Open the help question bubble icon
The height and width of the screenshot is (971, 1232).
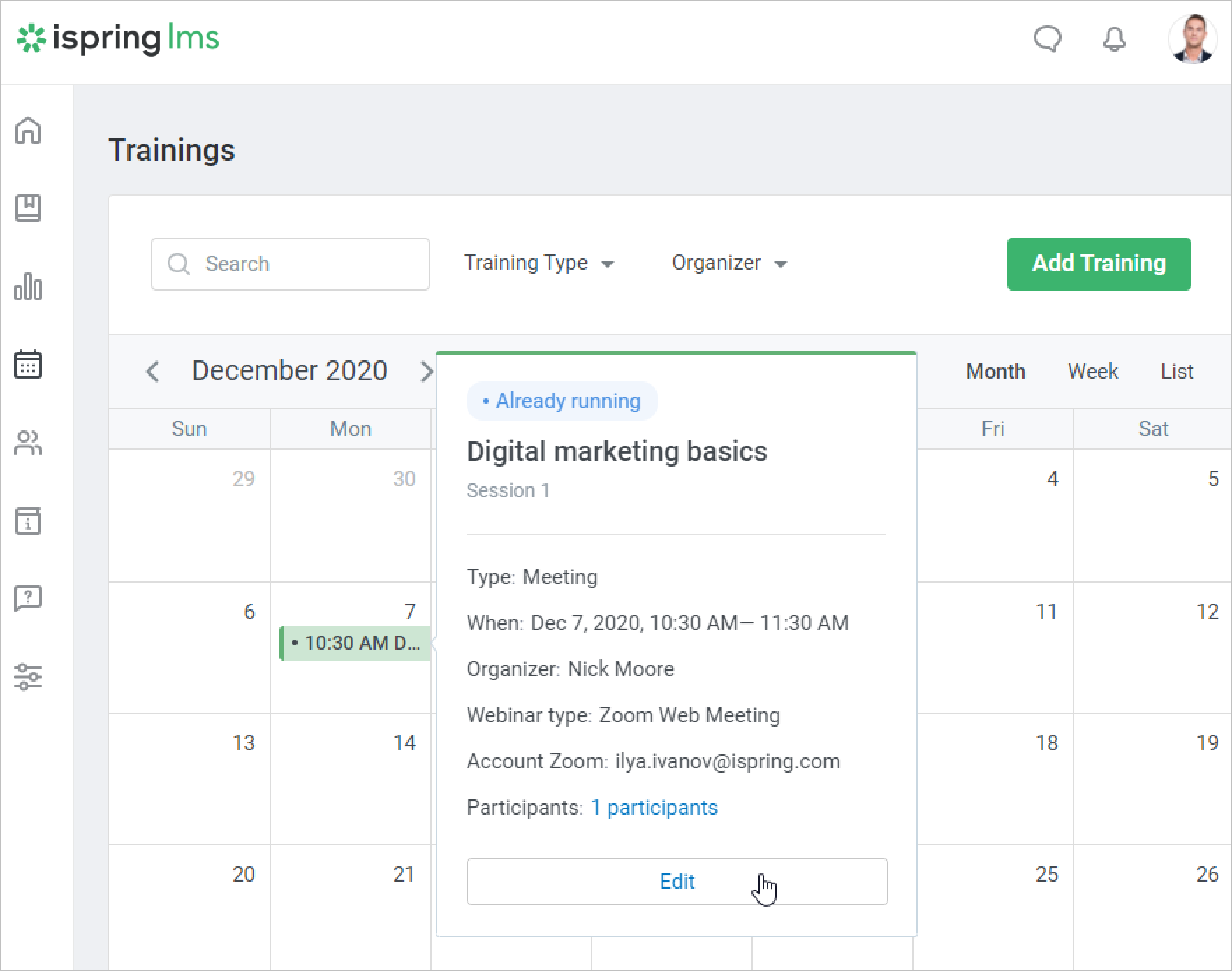click(28, 599)
